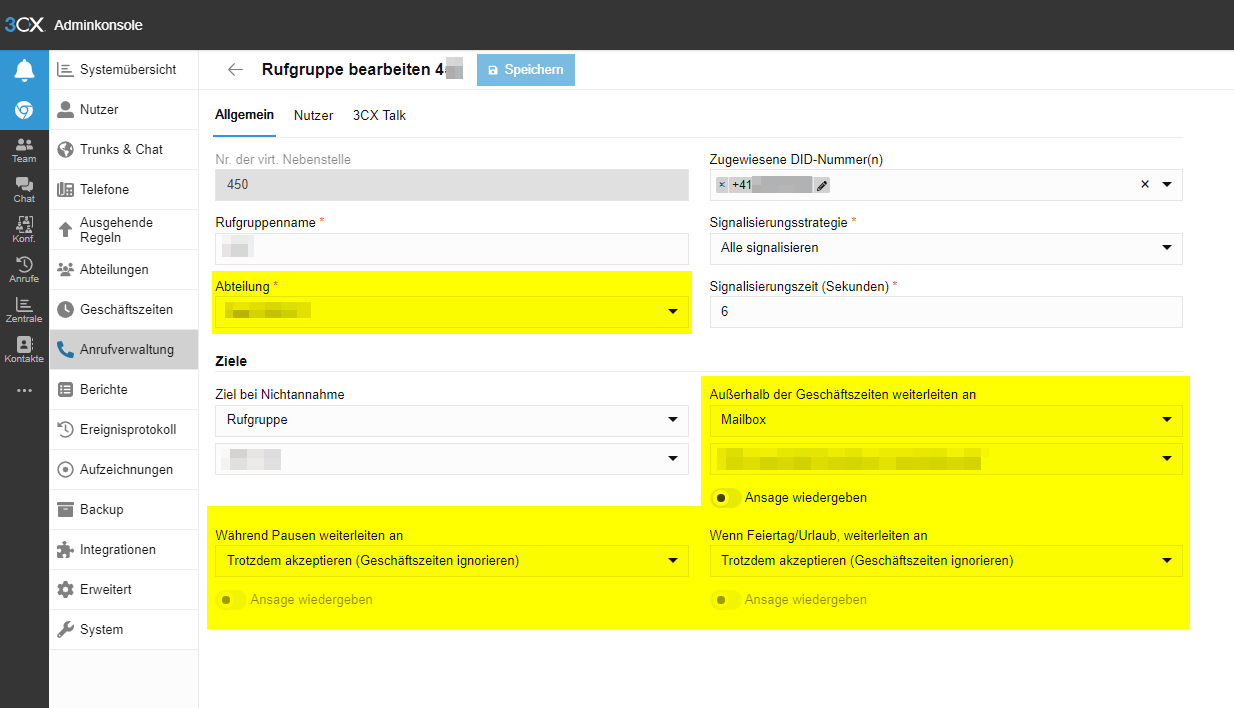1234x708 pixels.
Task: Clear the DID numbers with X button
Action: click(1145, 184)
